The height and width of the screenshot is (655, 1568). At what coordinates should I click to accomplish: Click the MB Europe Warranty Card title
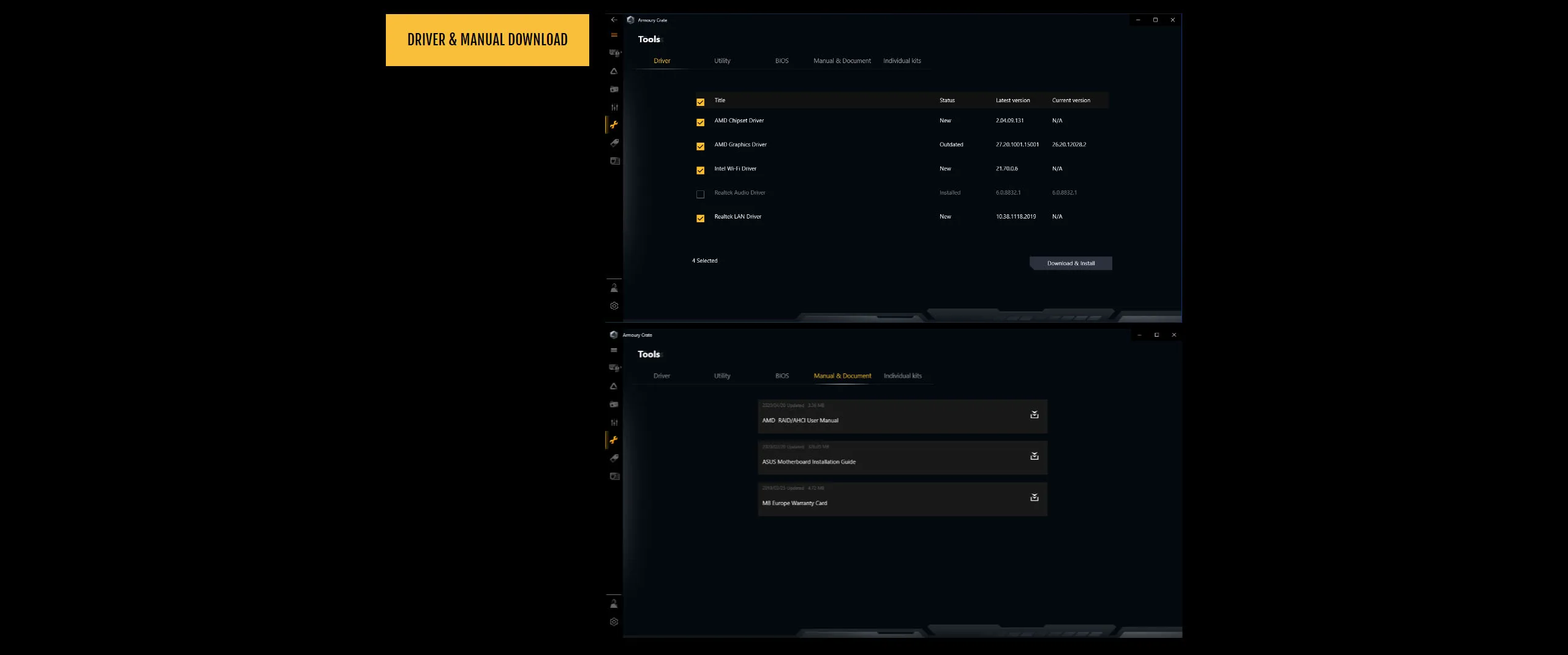click(x=794, y=503)
